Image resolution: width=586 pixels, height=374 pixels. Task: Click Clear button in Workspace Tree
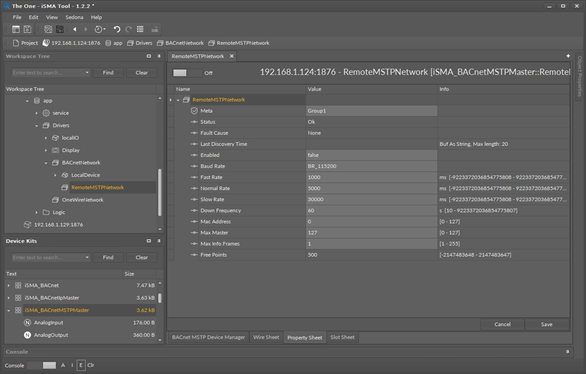142,72
